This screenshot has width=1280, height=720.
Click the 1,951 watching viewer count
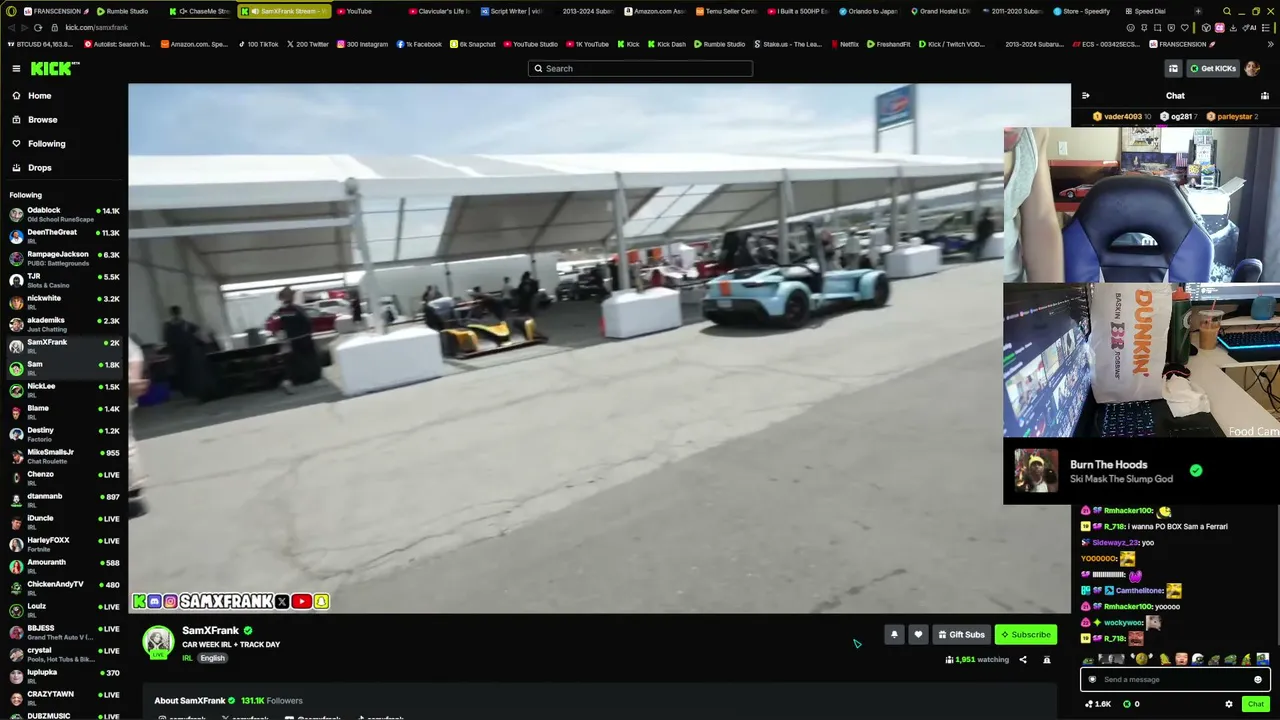click(976, 660)
